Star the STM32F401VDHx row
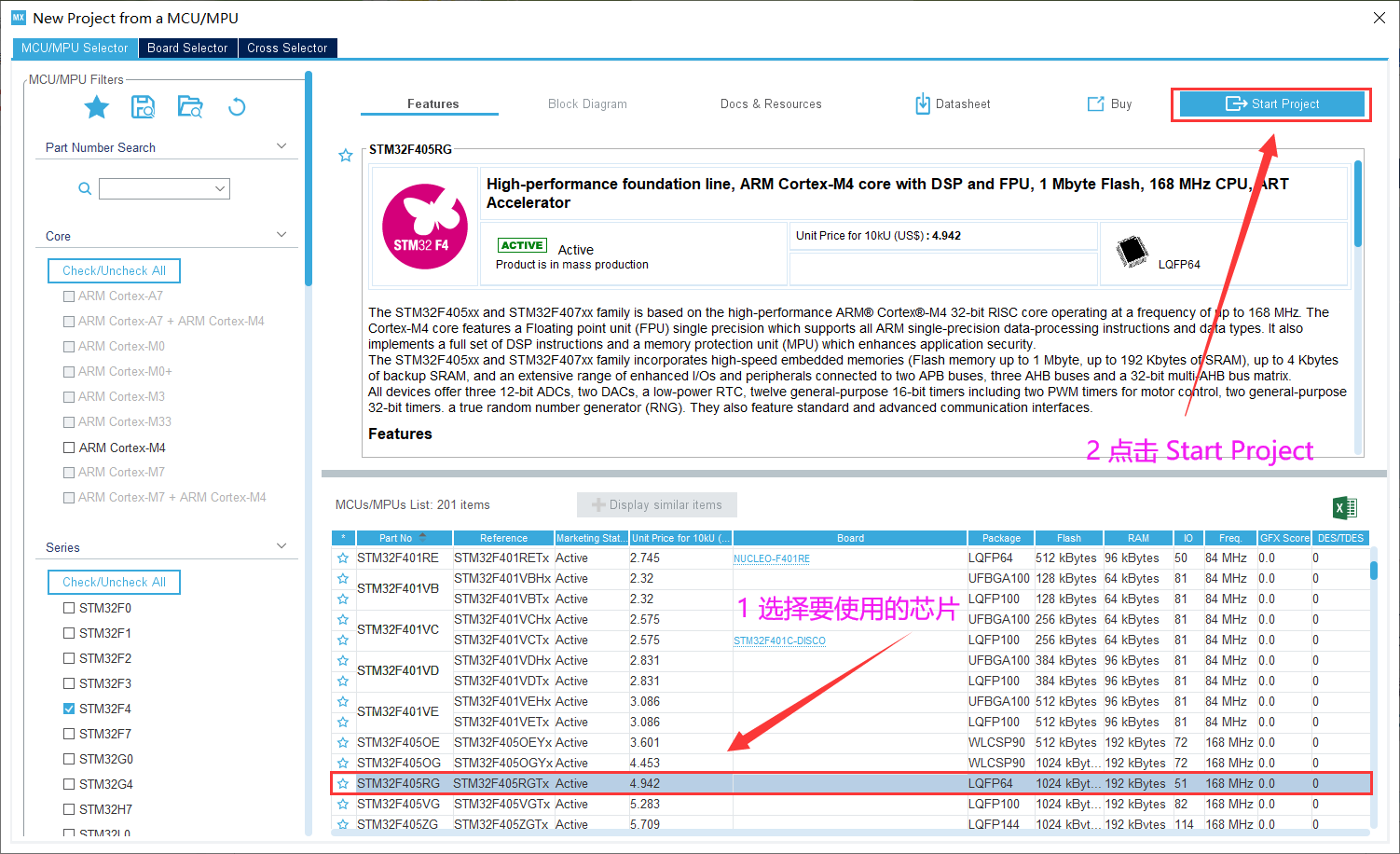1400x854 pixels. tap(343, 661)
